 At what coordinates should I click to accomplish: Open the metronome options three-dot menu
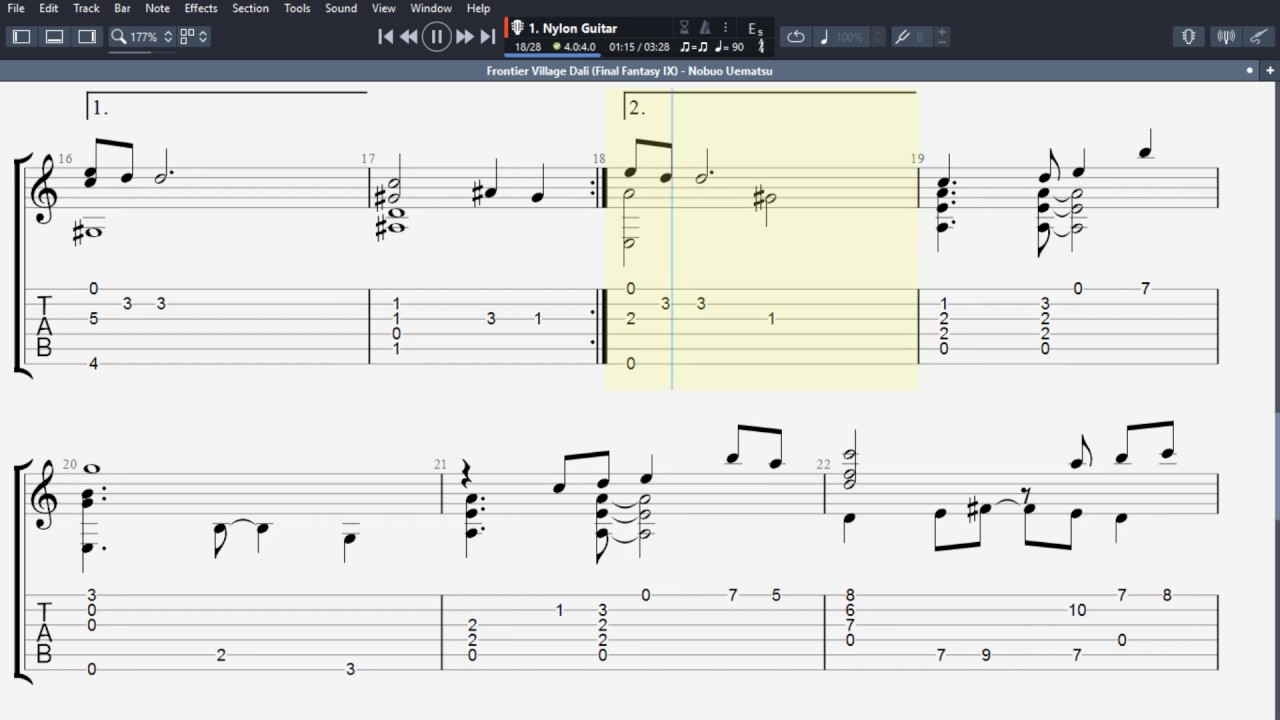click(x=725, y=28)
